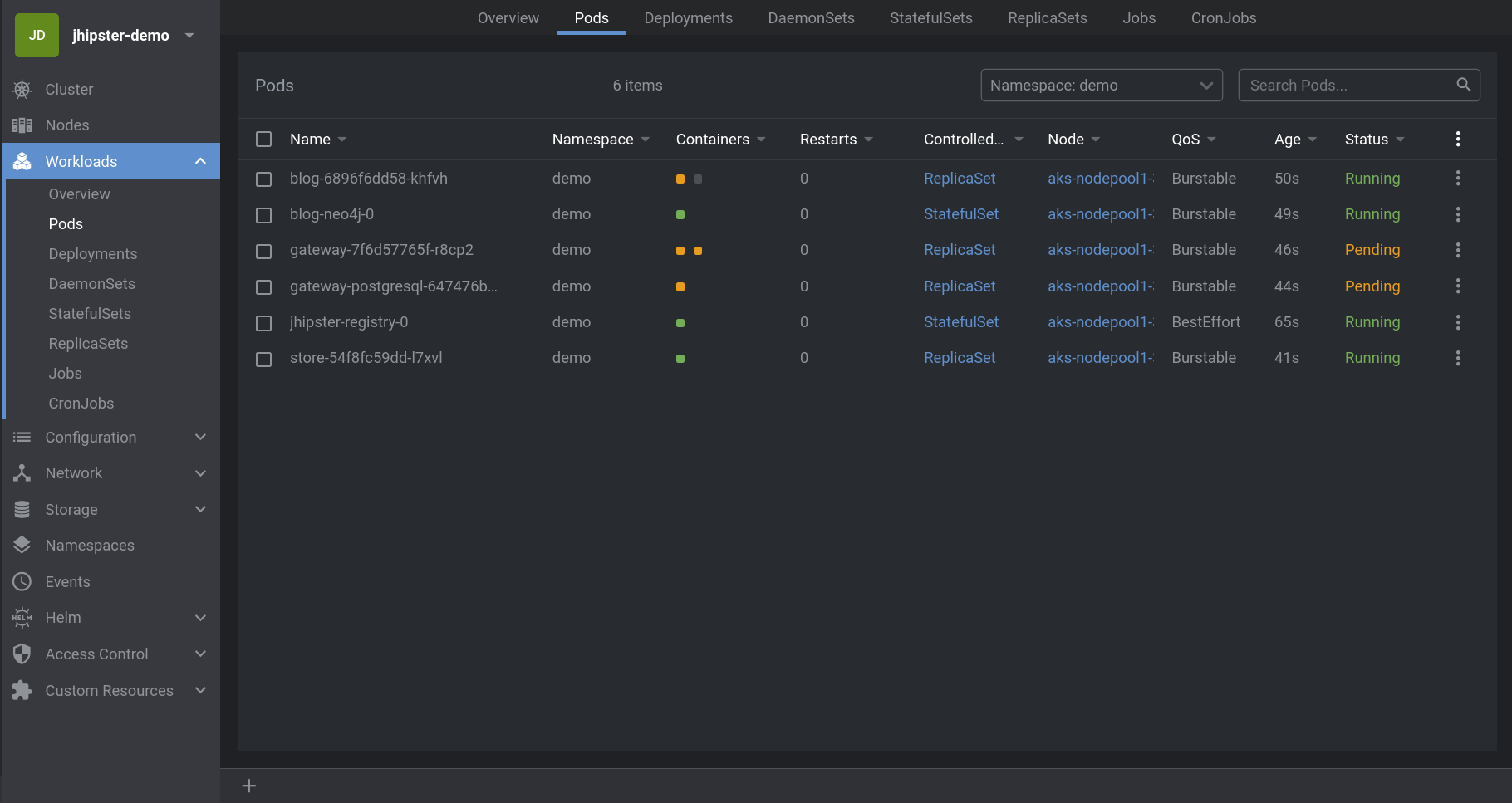Viewport: 1512px width, 803px height.
Task: Open the CronJobs top tab
Action: 1223,18
